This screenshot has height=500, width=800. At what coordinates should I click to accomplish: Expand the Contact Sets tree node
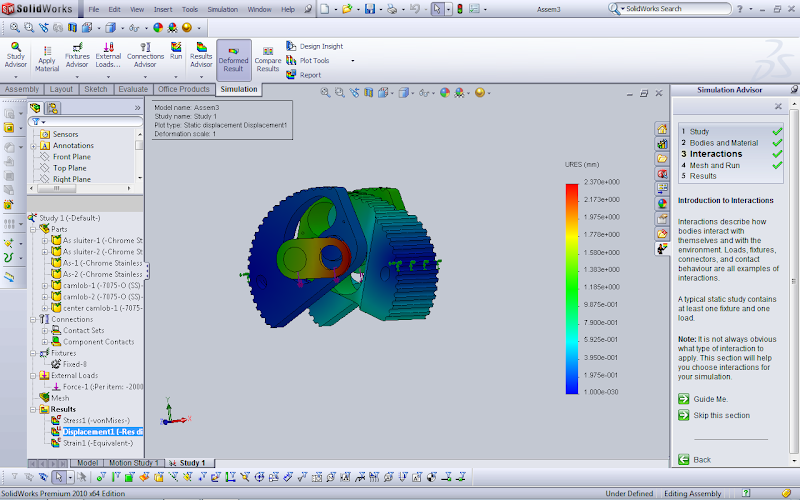[45, 330]
